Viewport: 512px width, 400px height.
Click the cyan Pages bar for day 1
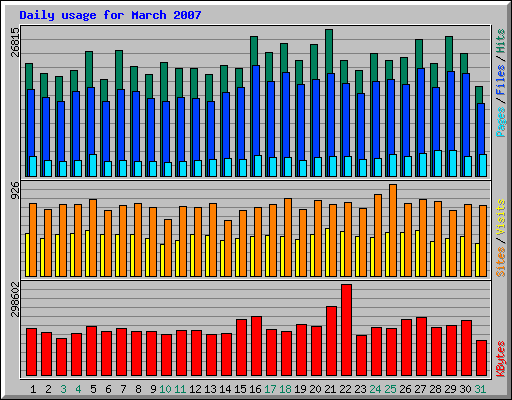[x=33, y=166]
